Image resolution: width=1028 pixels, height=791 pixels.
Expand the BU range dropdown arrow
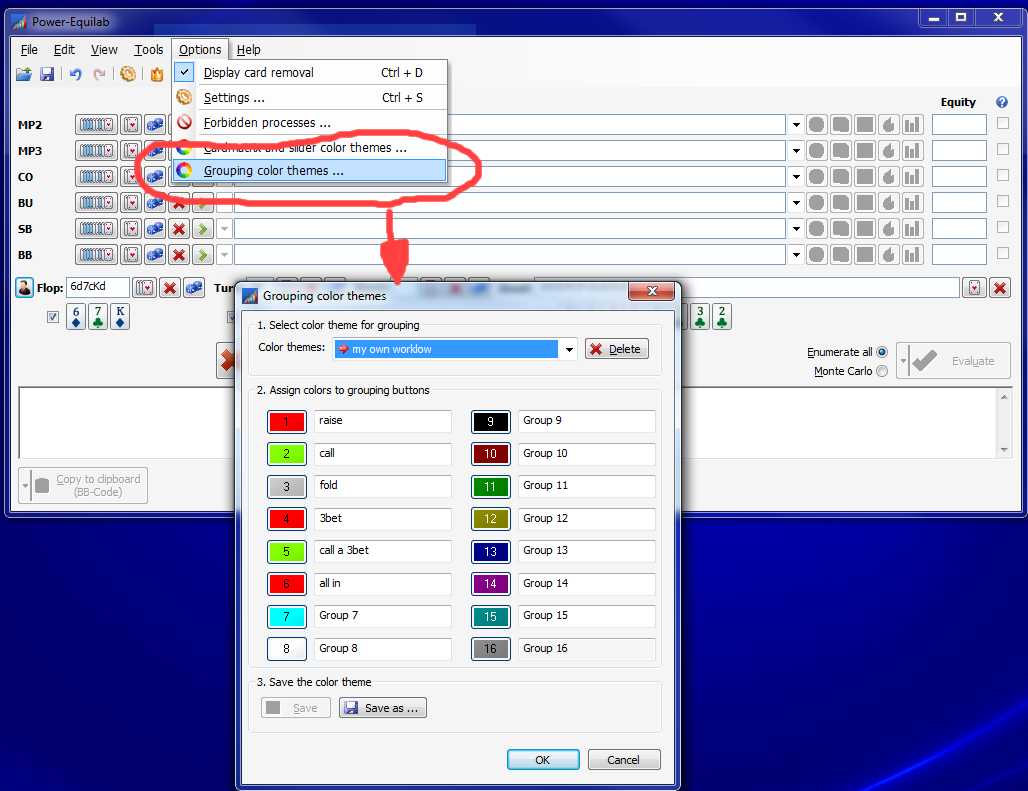click(796, 203)
